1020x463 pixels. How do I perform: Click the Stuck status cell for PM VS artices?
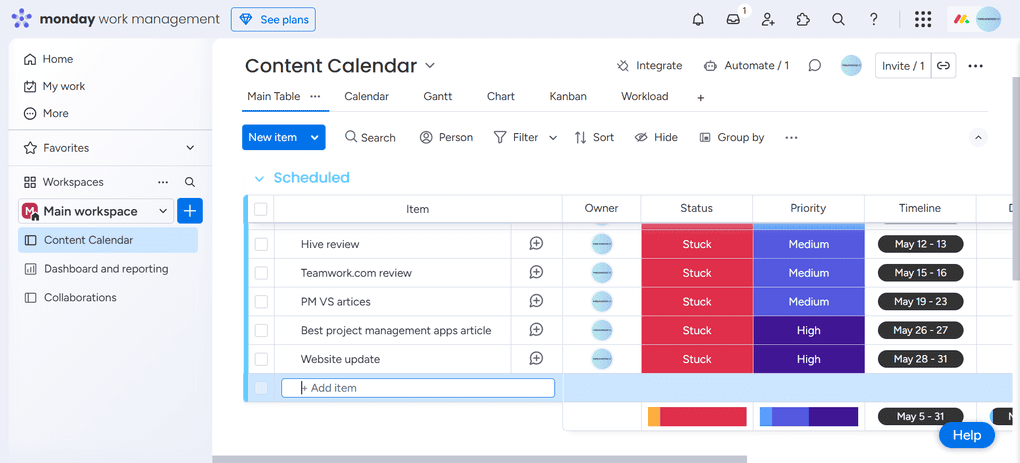(697, 302)
